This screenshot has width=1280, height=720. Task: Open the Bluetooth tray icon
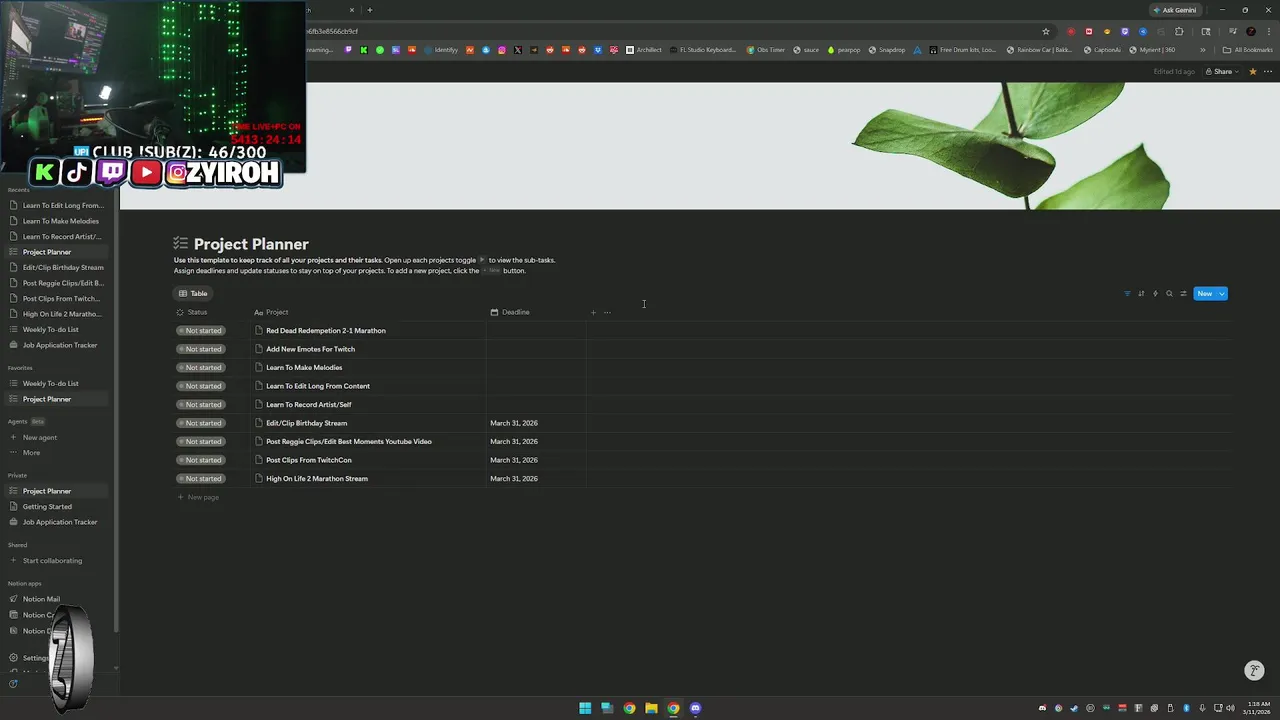(1186, 708)
